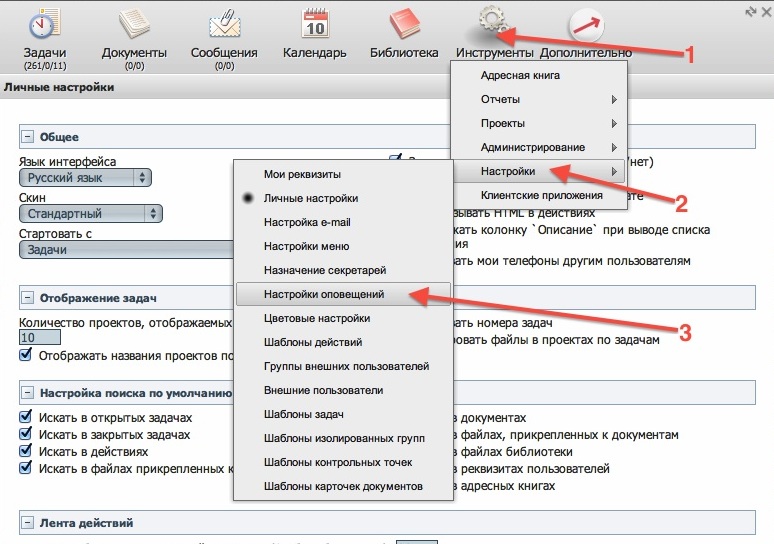Click the Дополнительно round arrow icon
This screenshot has width=774, height=544.
click(585, 26)
